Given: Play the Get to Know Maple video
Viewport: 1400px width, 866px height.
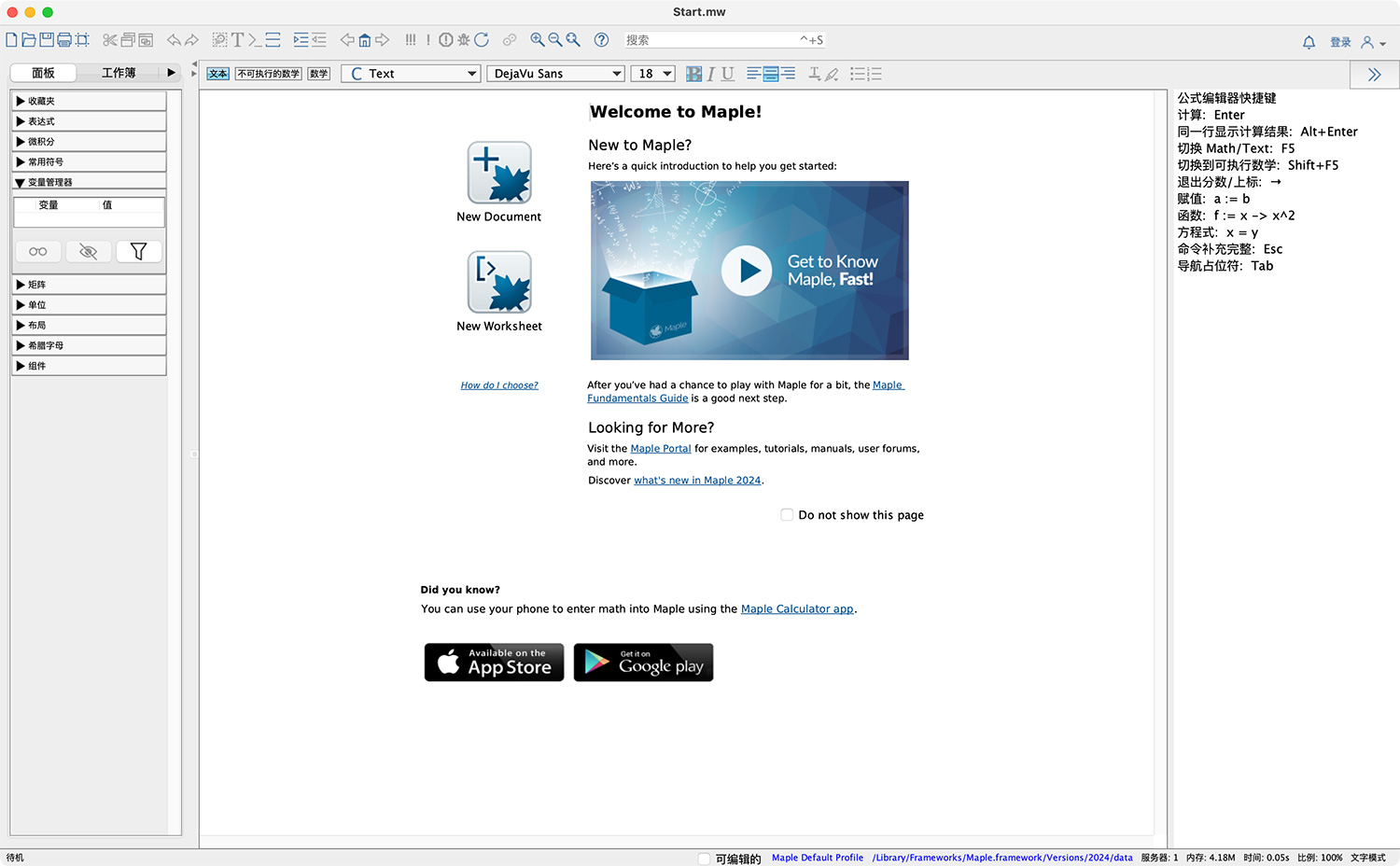Looking at the screenshot, I should click(749, 270).
